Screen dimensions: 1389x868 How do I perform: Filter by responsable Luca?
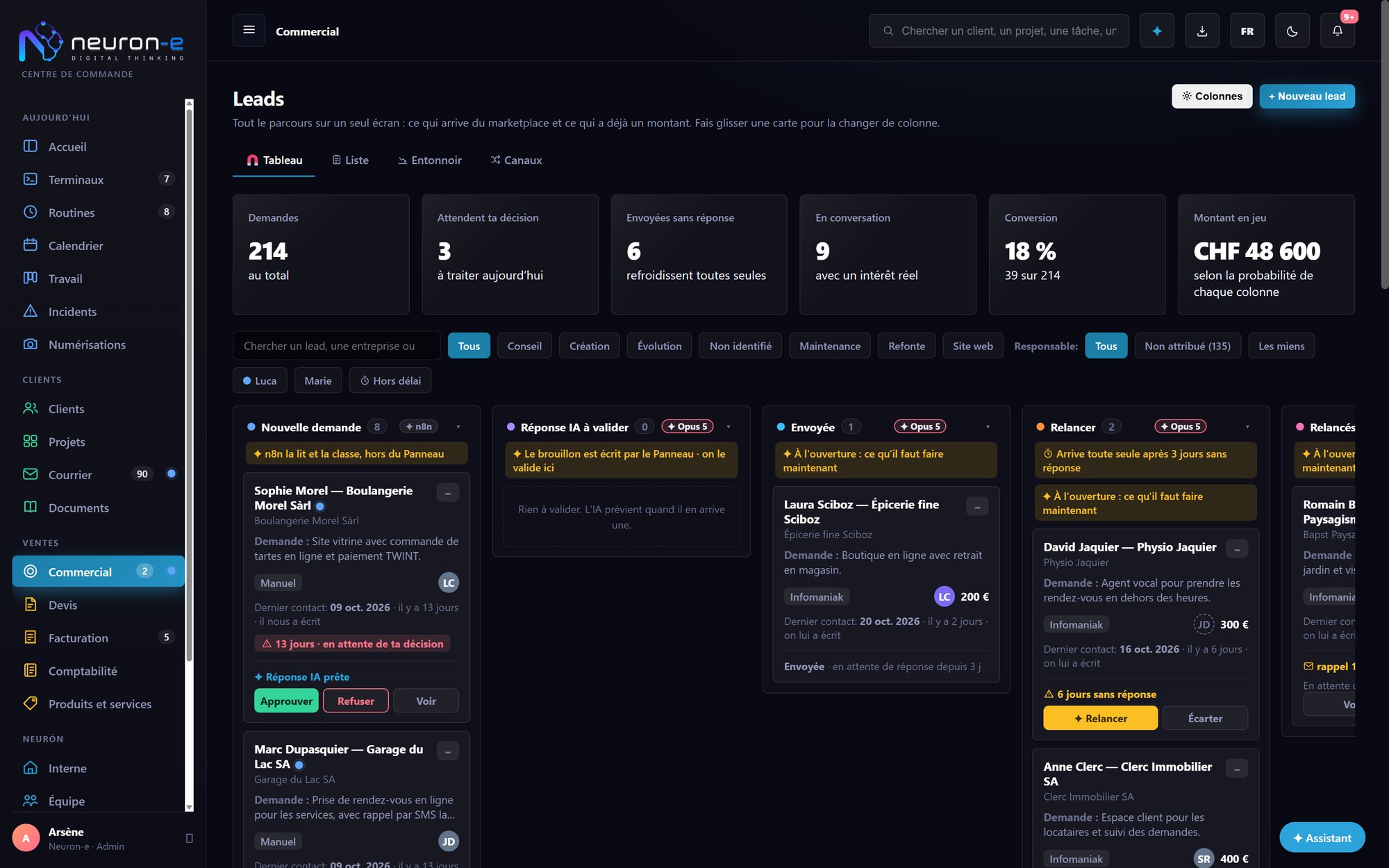click(260, 381)
